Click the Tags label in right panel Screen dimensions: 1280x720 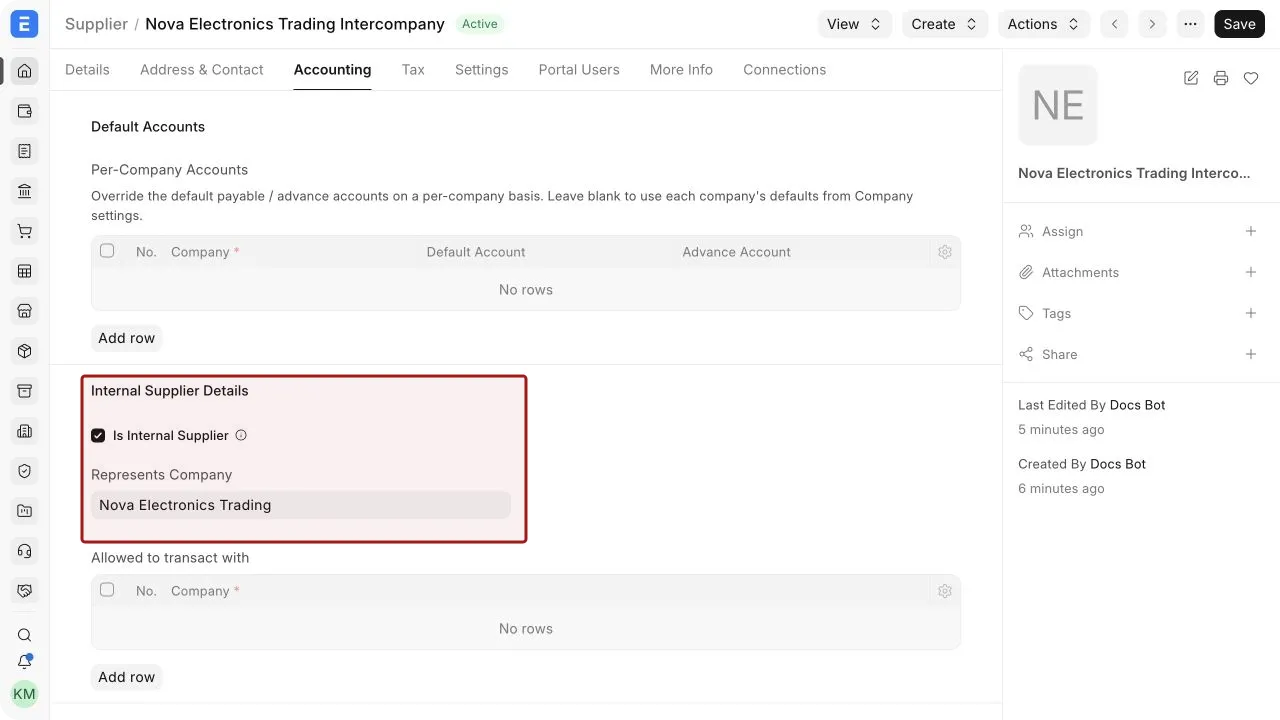coord(1056,313)
